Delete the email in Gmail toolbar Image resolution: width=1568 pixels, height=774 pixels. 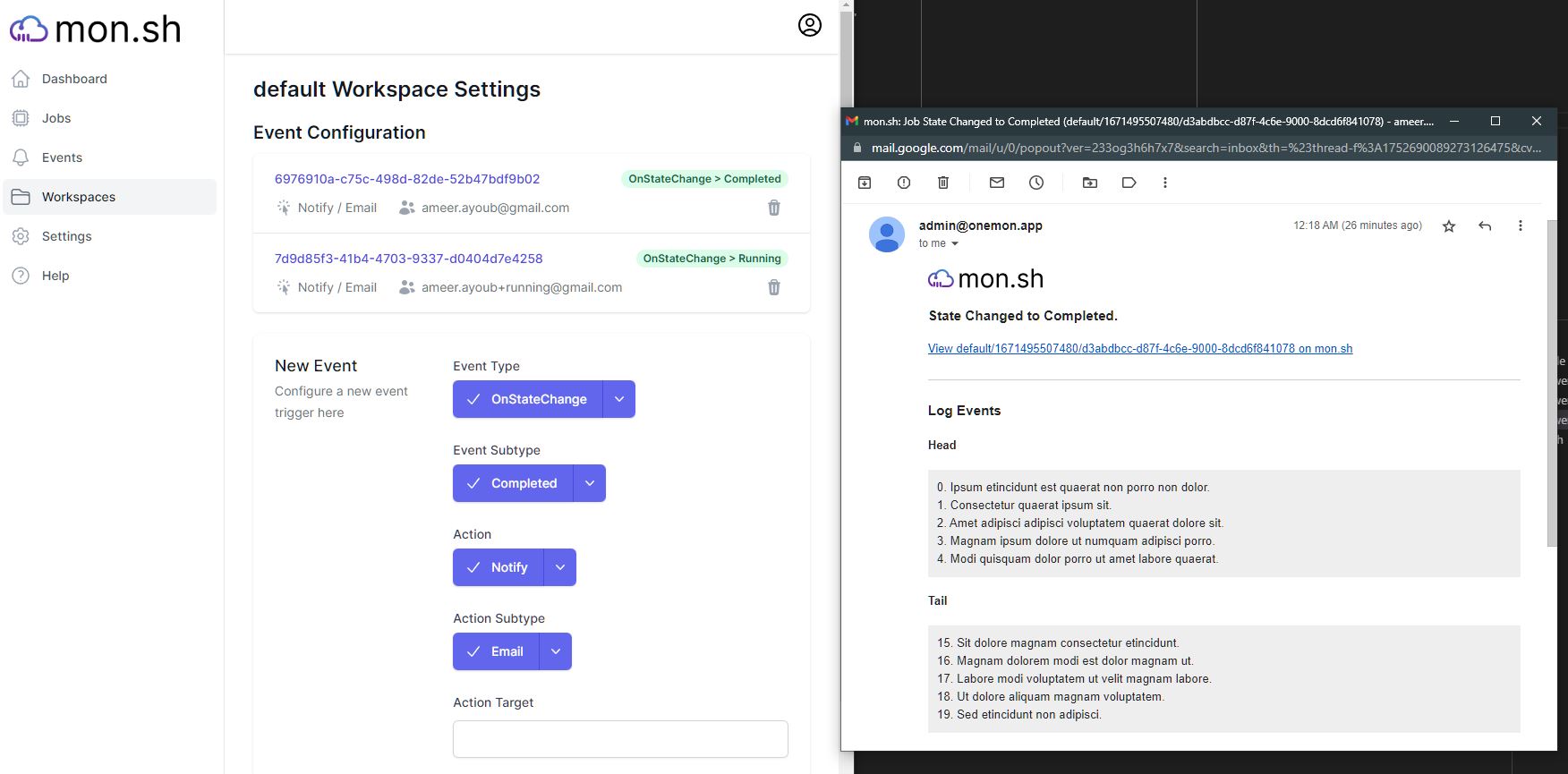pyautogui.click(x=943, y=183)
